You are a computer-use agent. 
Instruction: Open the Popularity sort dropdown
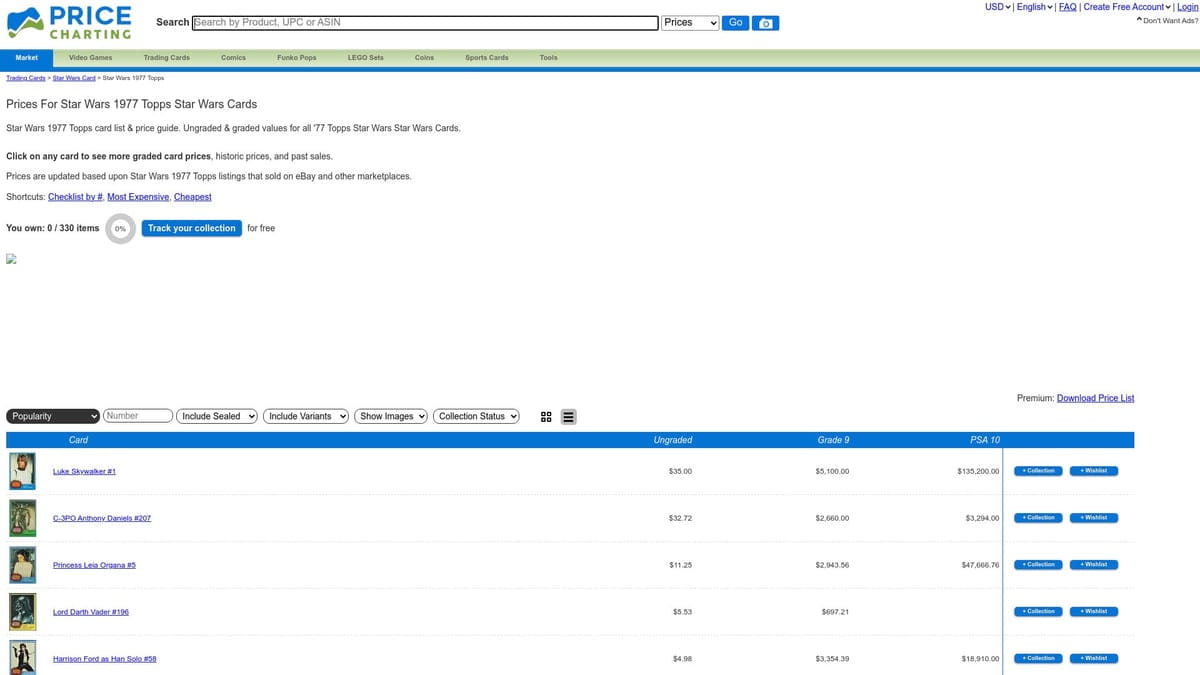tap(53, 416)
